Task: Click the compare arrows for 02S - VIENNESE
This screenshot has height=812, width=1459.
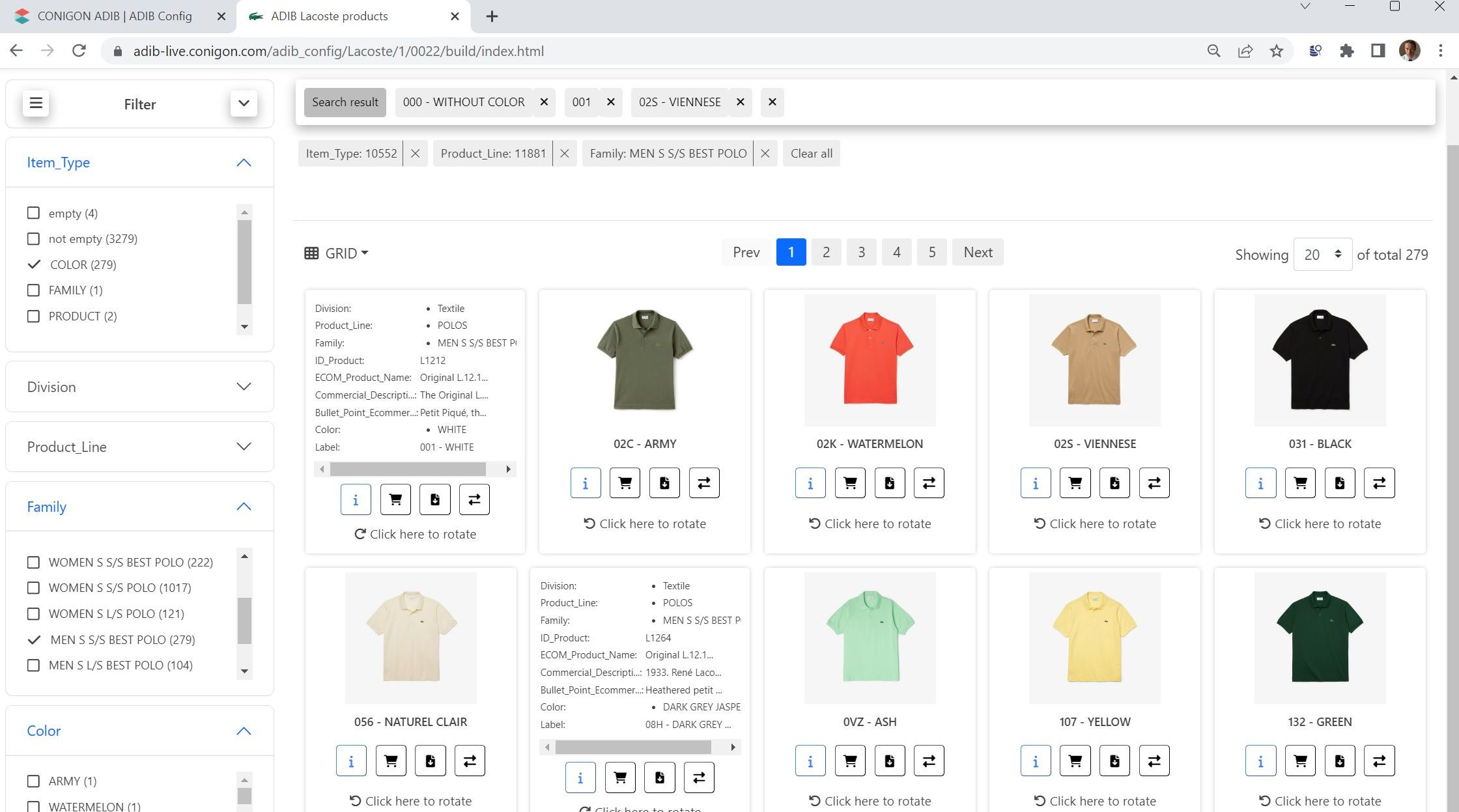Action: pos(1154,483)
